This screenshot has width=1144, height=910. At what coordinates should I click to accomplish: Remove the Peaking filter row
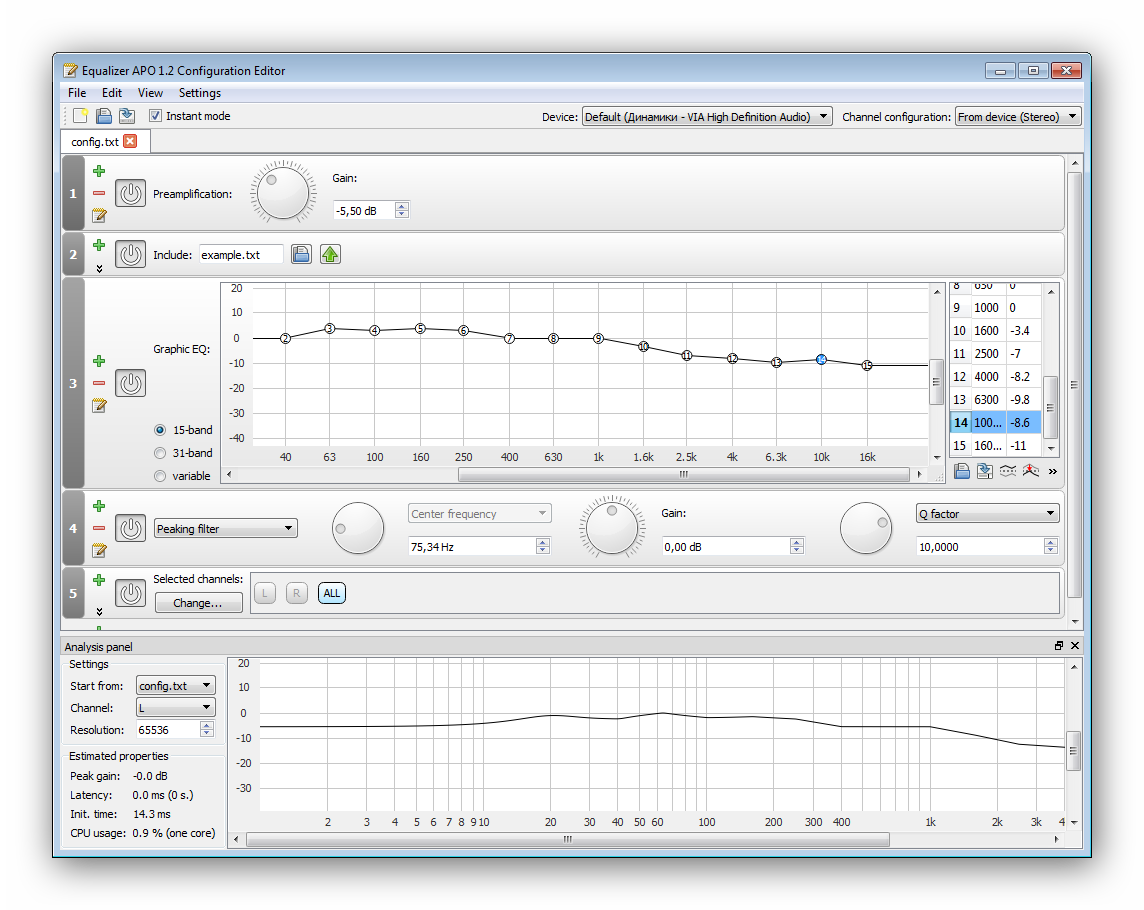(x=99, y=528)
